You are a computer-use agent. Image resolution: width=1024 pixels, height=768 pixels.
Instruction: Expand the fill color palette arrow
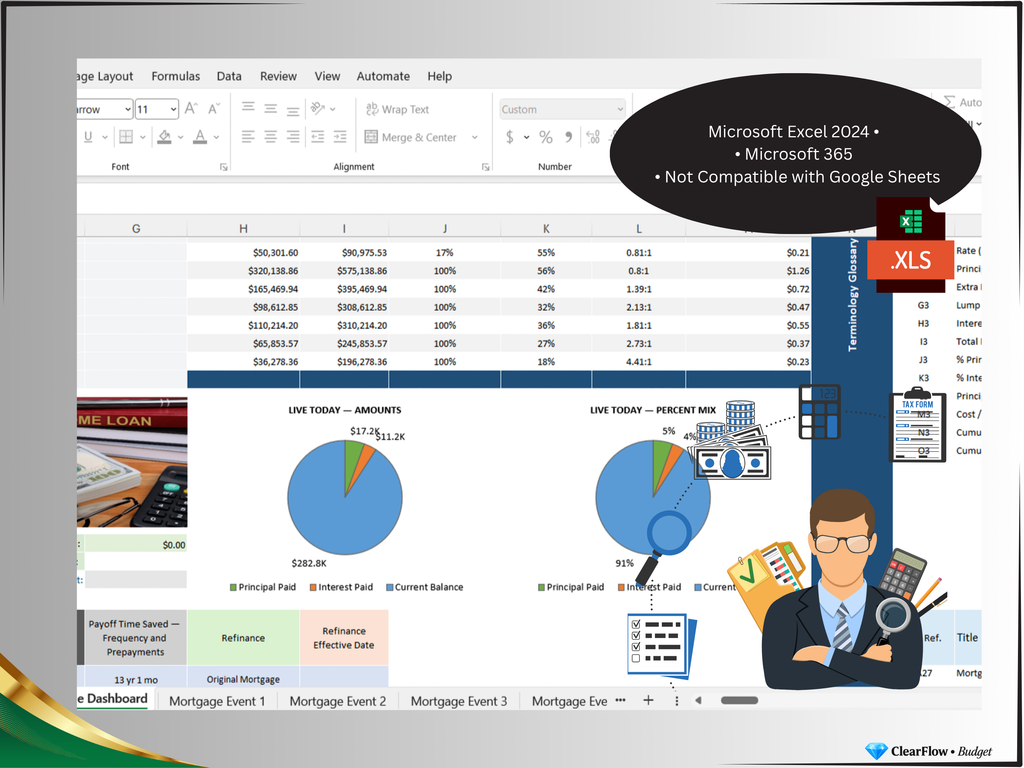click(x=180, y=137)
